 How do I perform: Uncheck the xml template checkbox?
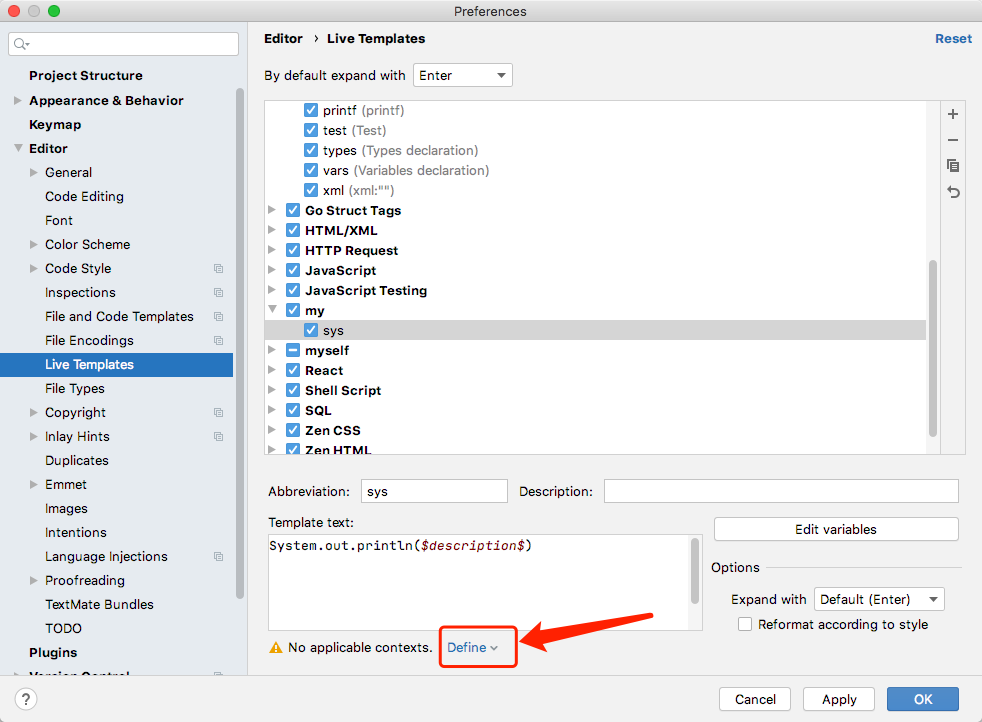point(311,190)
